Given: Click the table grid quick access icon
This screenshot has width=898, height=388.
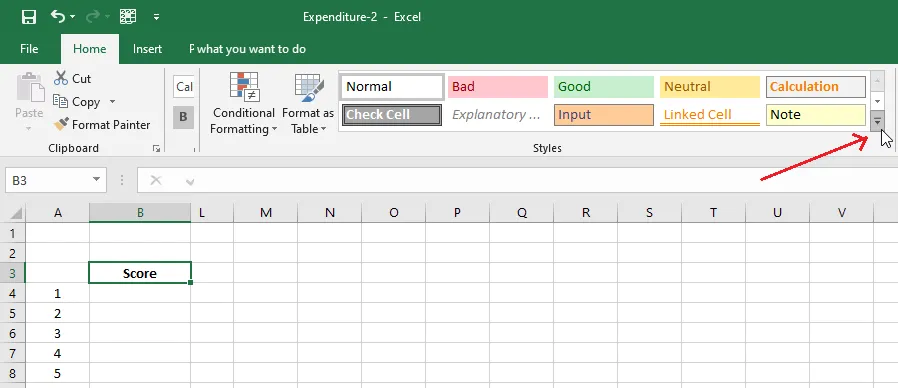Looking at the screenshot, I should (x=128, y=17).
